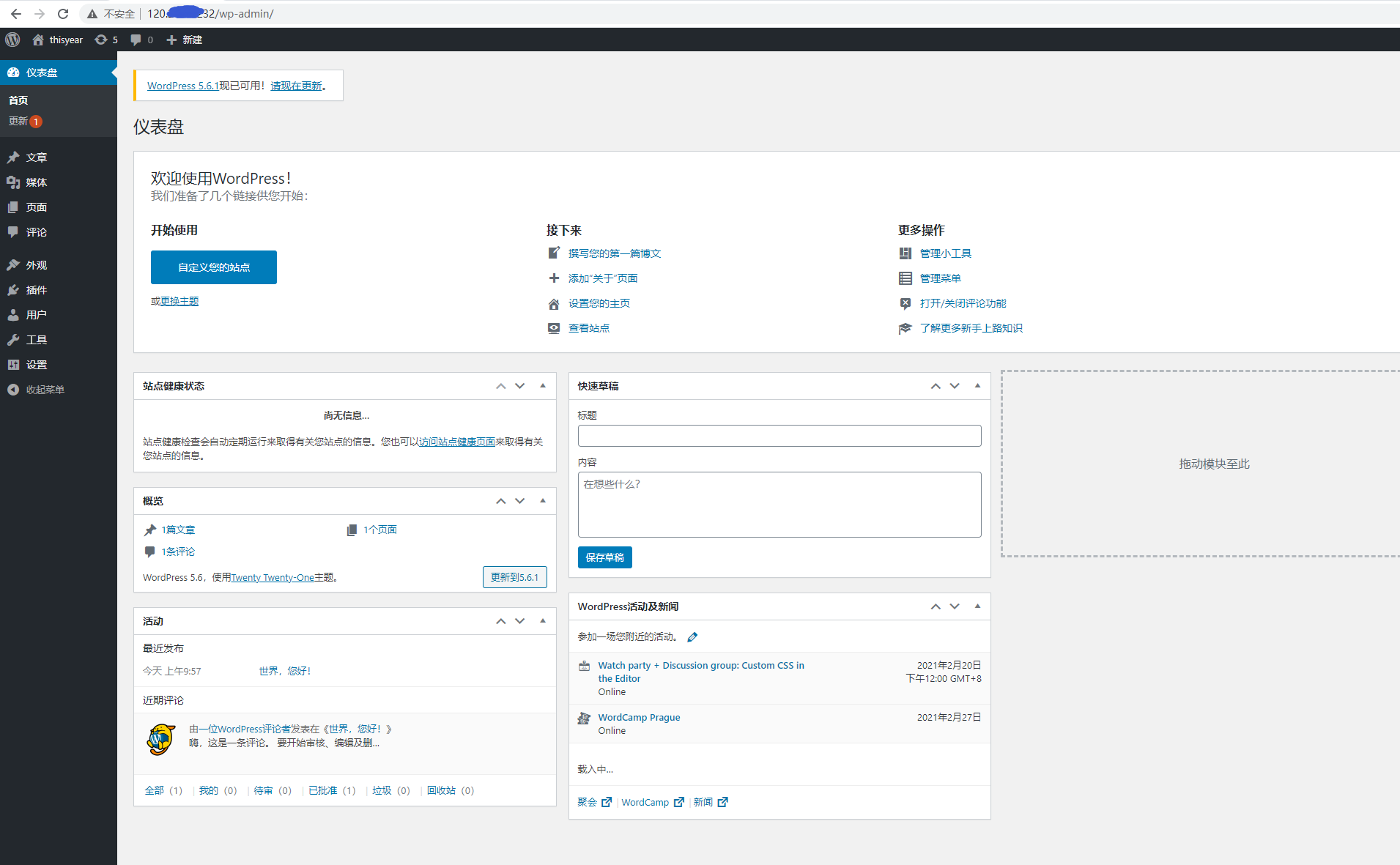Viewport: 1400px width, 865px height.
Task: Move 活动 panel up
Action: 501,621
